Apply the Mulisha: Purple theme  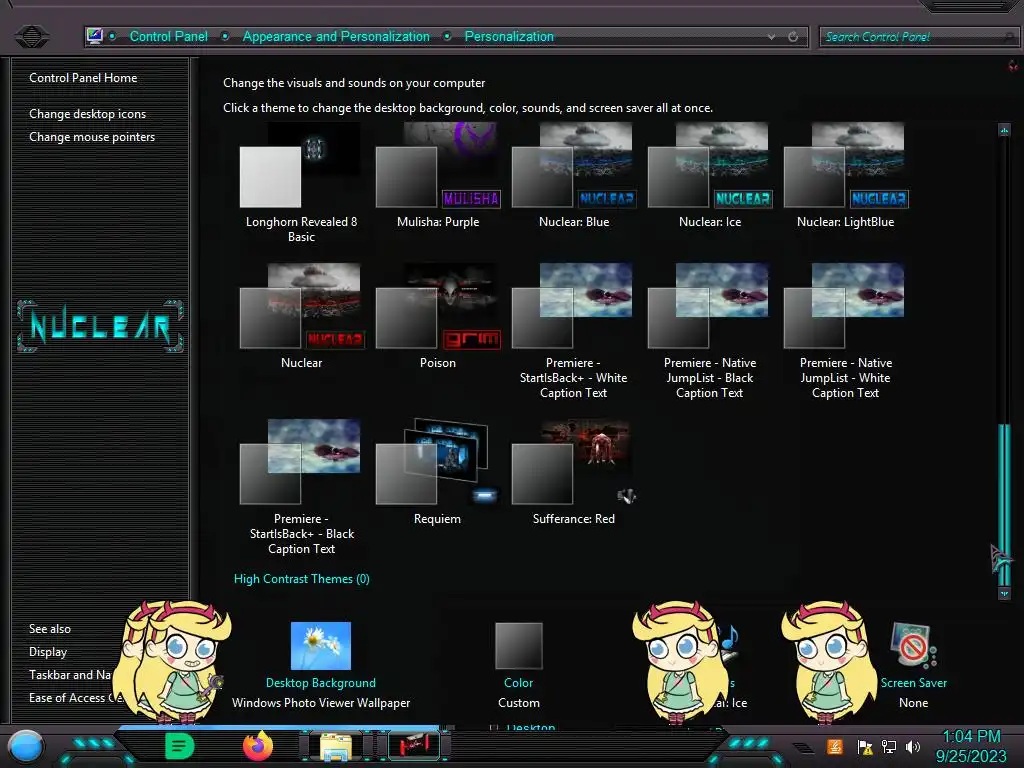point(438,176)
